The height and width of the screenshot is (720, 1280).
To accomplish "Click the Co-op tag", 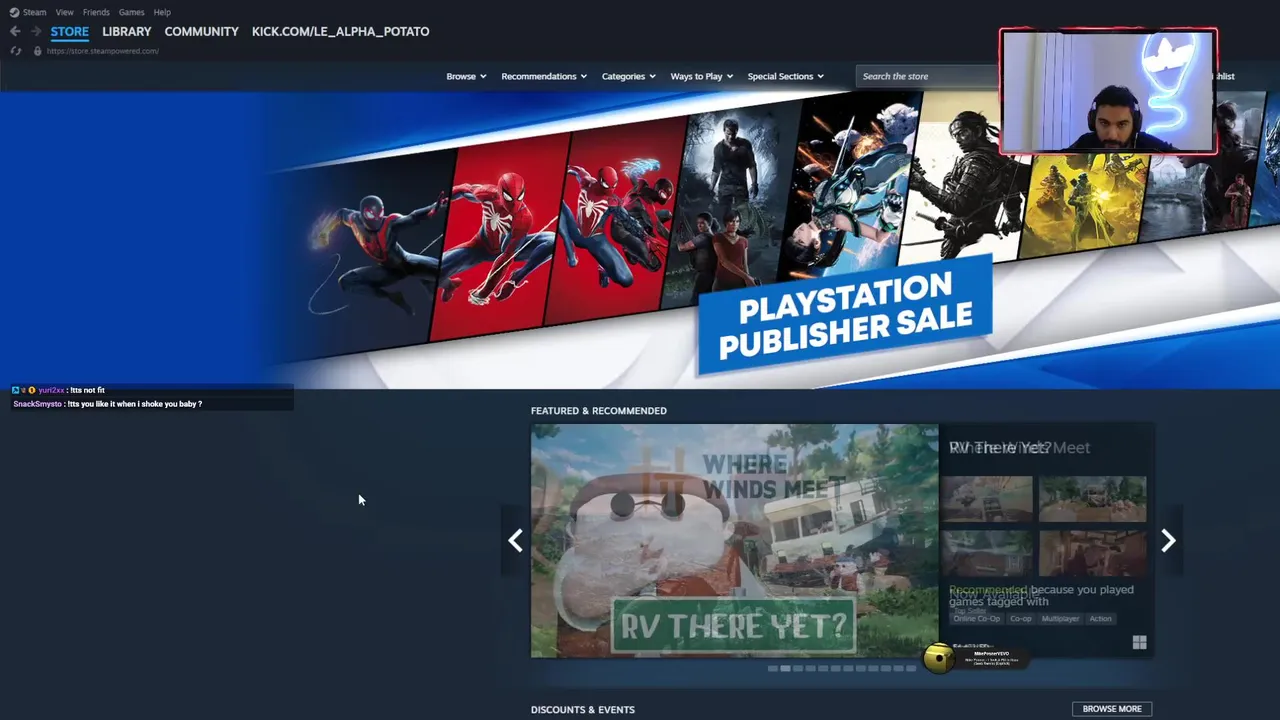I will (1020, 619).
